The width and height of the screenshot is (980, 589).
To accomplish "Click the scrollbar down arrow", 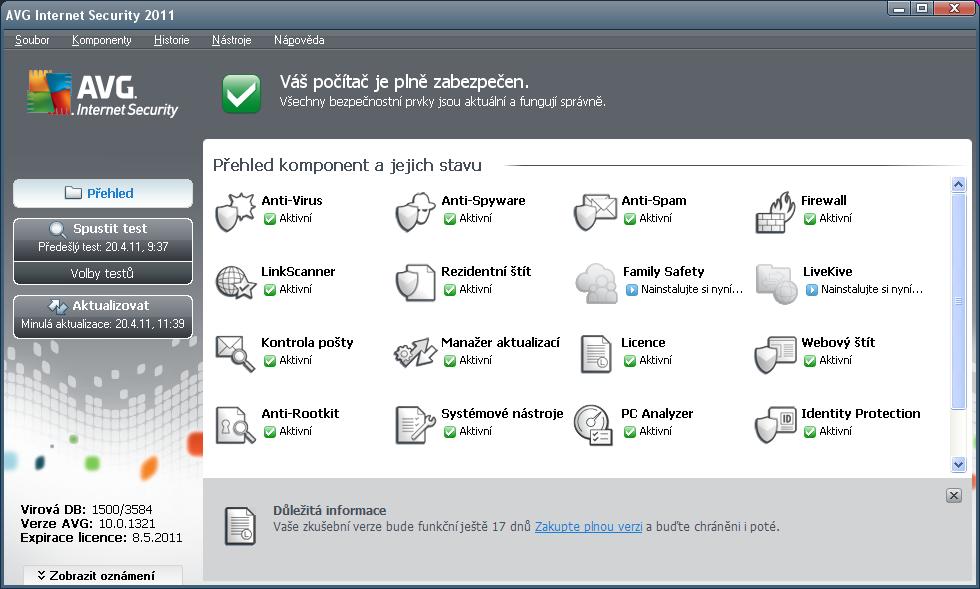I will (958, 464).
